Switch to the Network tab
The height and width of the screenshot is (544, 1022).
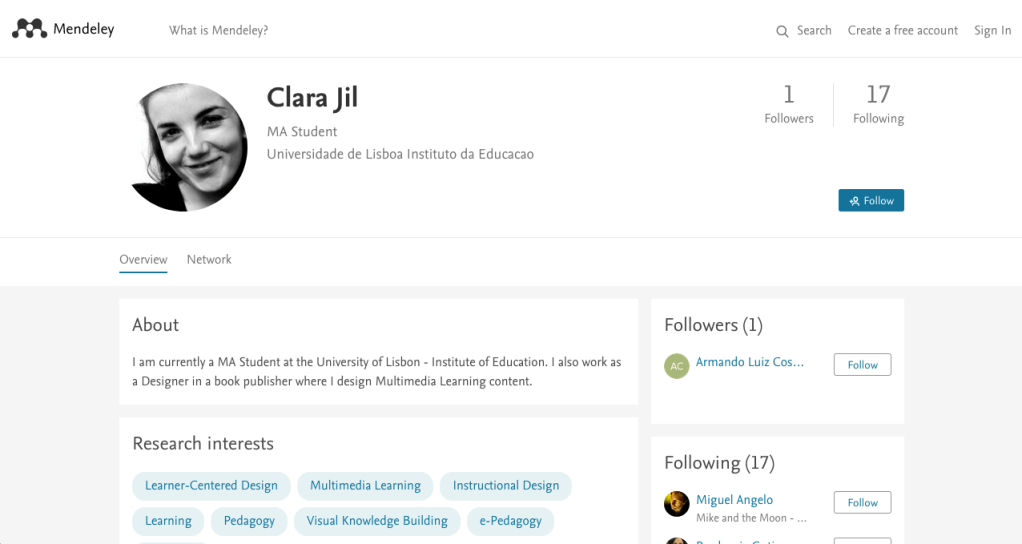click(x=209, y=259)
